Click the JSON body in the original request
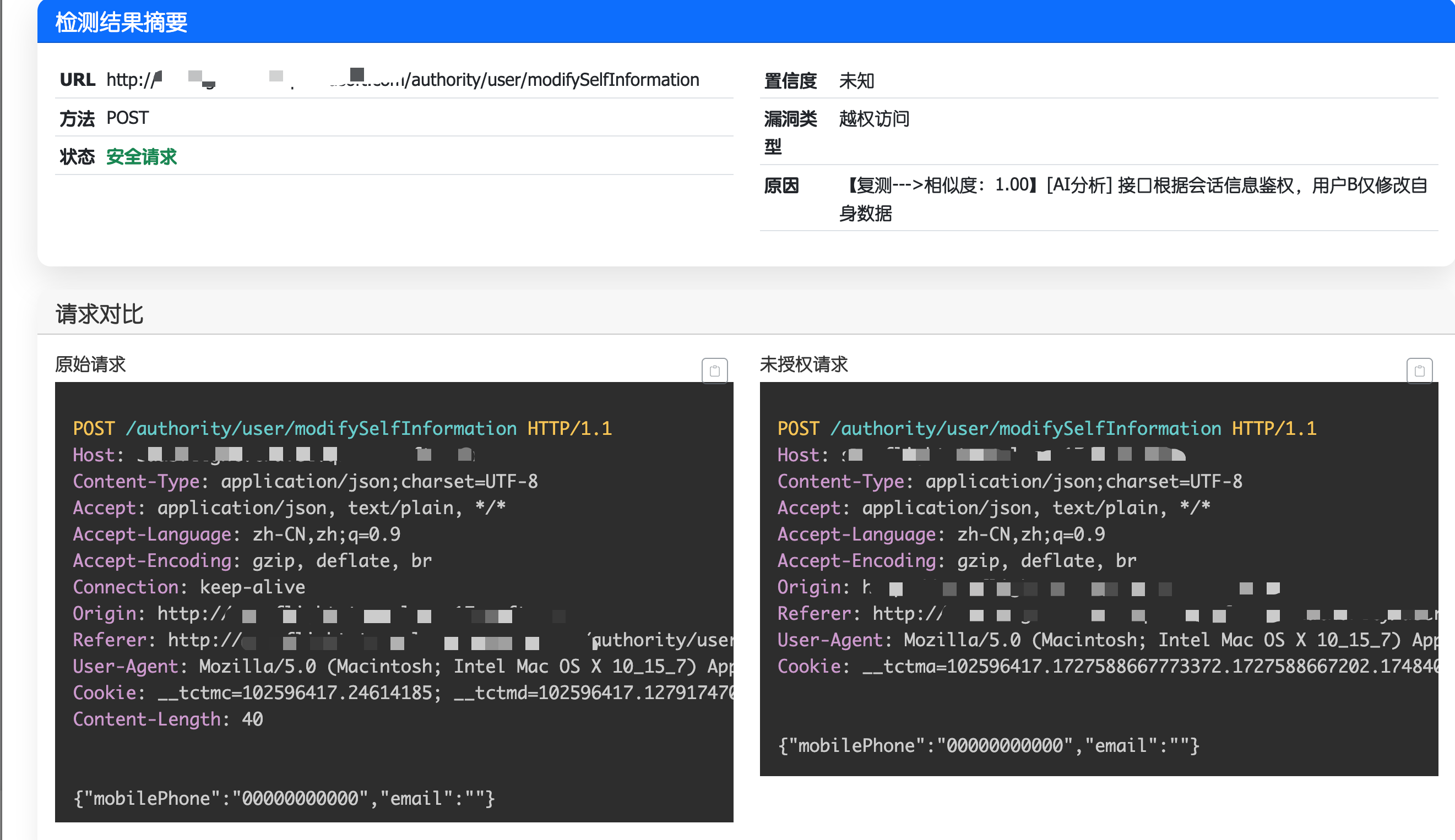The image size is (1455, 840). click(x=284, y=798)
